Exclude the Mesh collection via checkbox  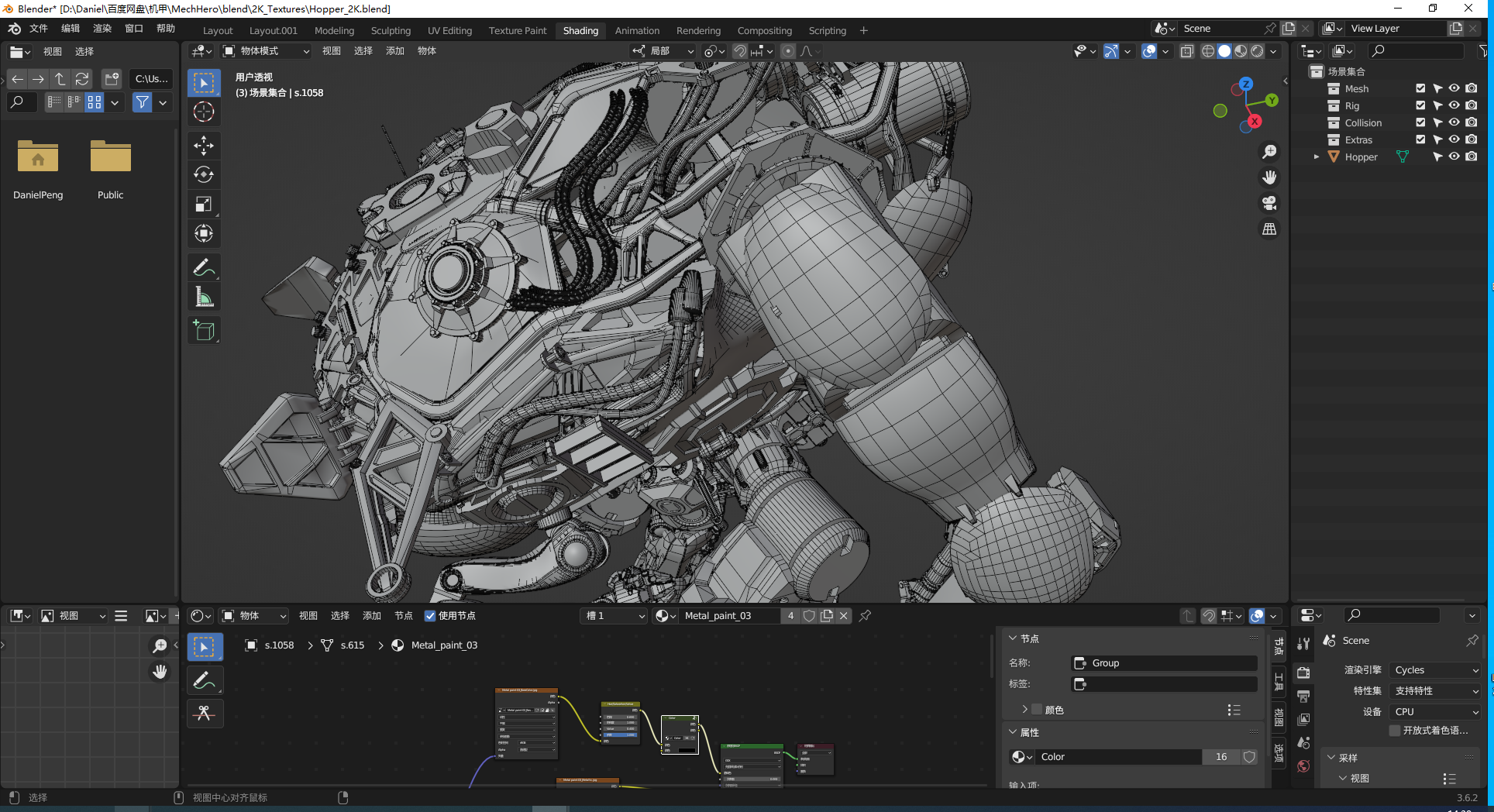pos(1420,88)
